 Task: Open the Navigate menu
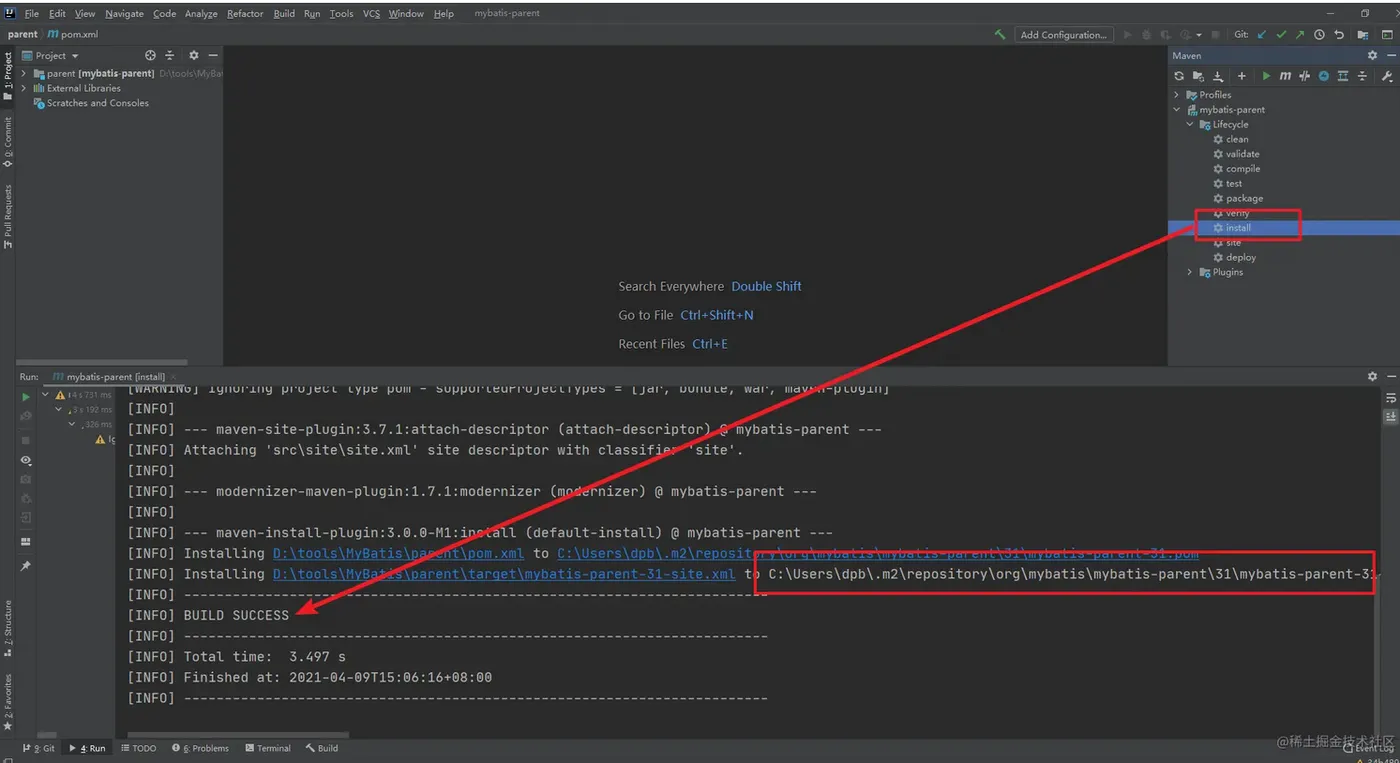[x=124, y=14]
